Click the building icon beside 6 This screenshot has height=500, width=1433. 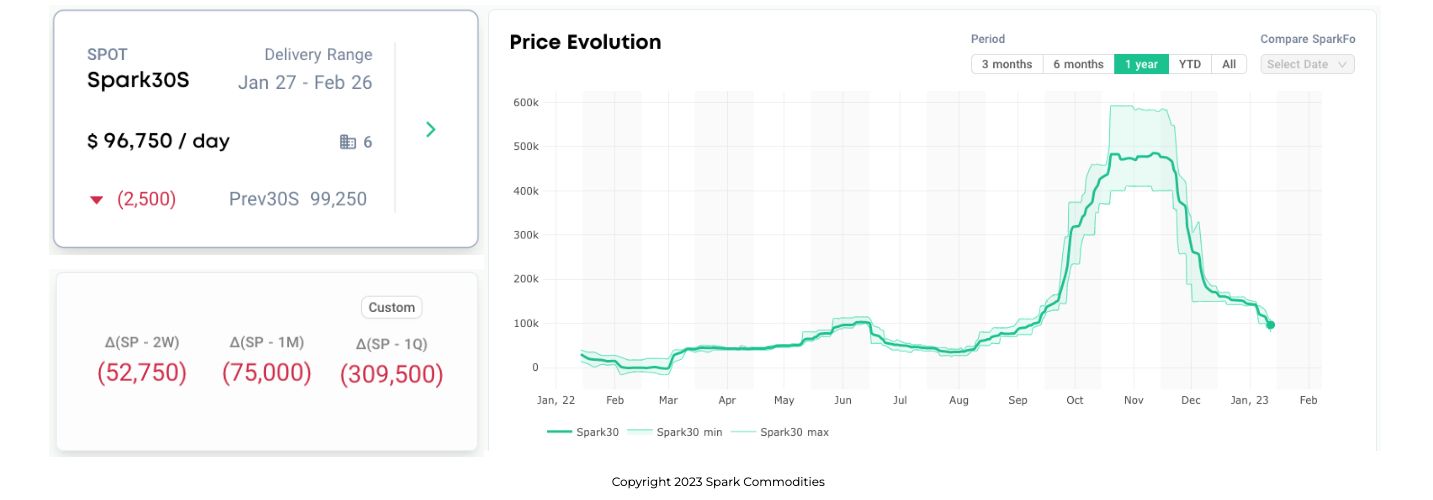tap(348, 142)
